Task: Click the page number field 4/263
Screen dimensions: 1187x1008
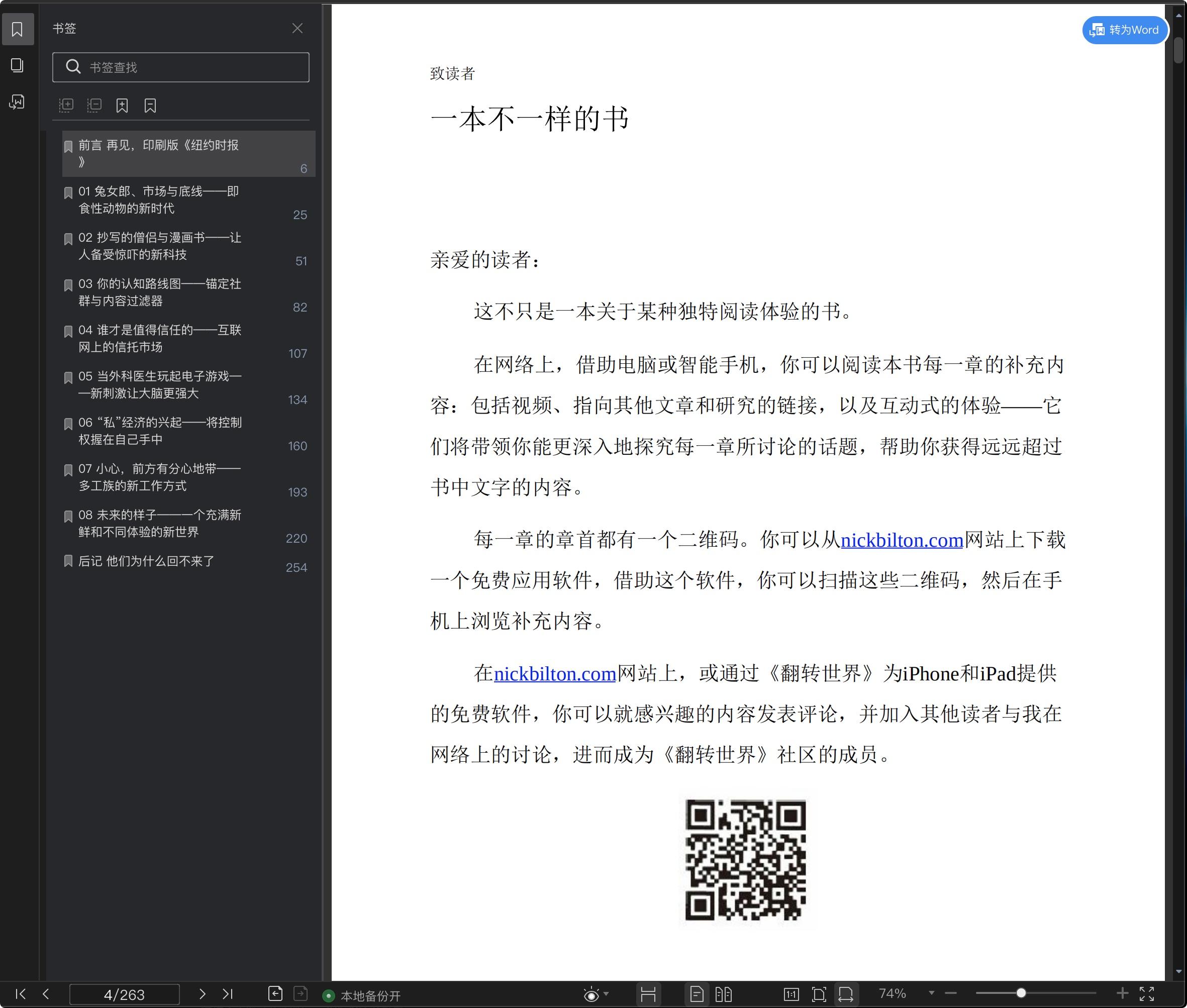Action: tap(125, 994)
